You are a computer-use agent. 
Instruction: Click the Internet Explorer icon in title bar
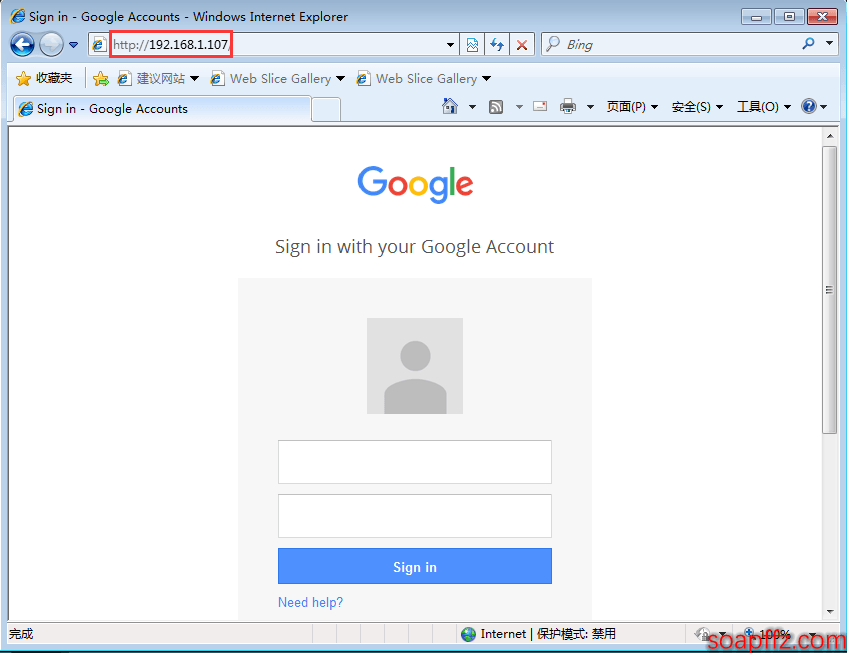coord(18,16)
